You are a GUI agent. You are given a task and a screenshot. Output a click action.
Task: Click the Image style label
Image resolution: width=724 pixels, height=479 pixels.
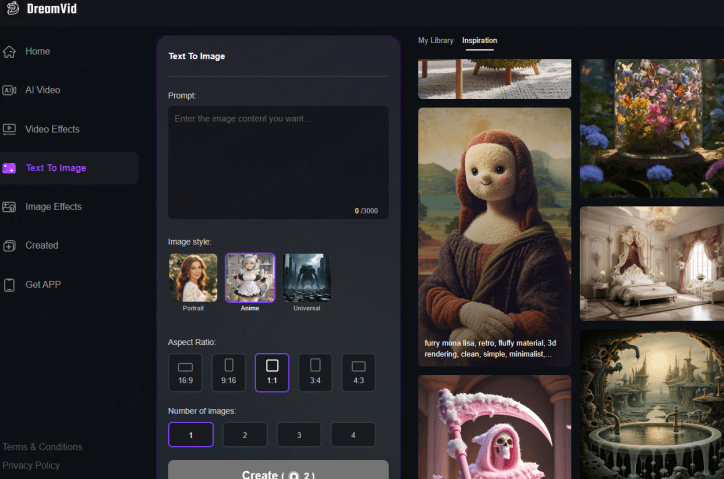pyautogui.click(x=189, y=242)
